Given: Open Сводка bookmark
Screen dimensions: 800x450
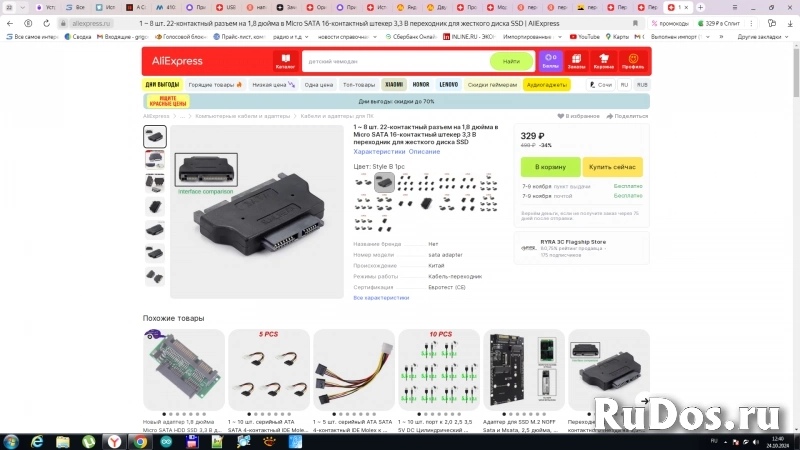Looking at the screenshot, I should [78, 37].
